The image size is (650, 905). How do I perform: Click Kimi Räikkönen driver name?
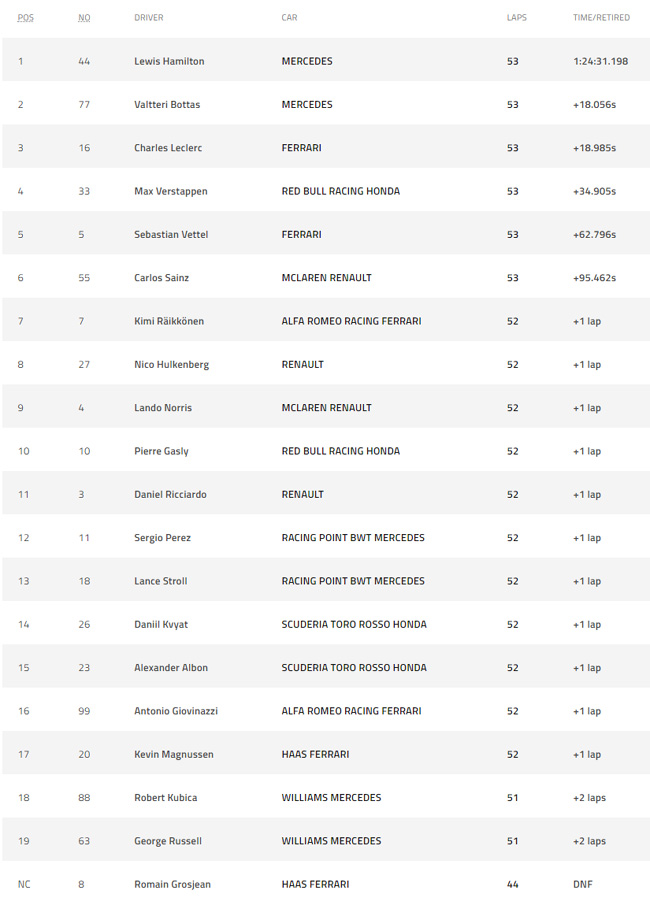(x=169, y=321)
